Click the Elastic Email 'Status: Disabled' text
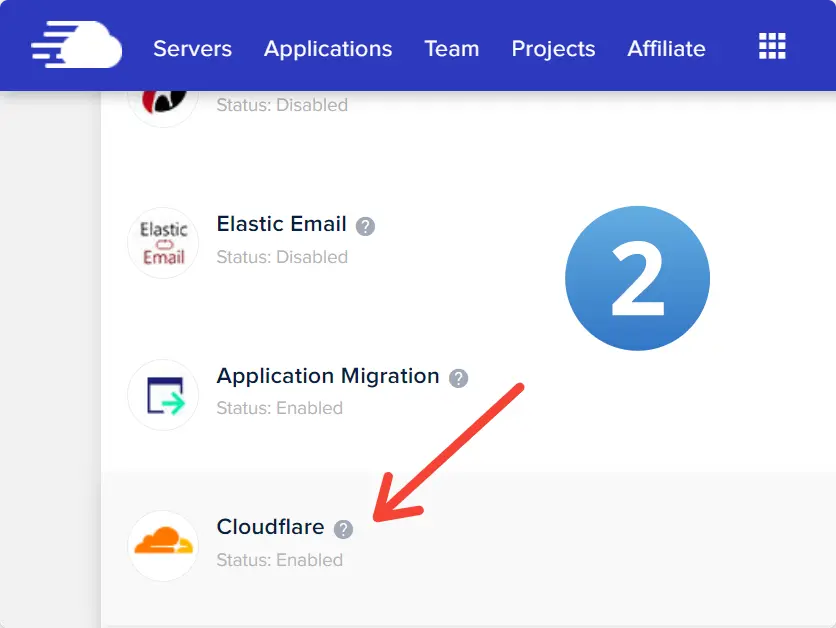 pyautogui.click(x=282, y=257)
